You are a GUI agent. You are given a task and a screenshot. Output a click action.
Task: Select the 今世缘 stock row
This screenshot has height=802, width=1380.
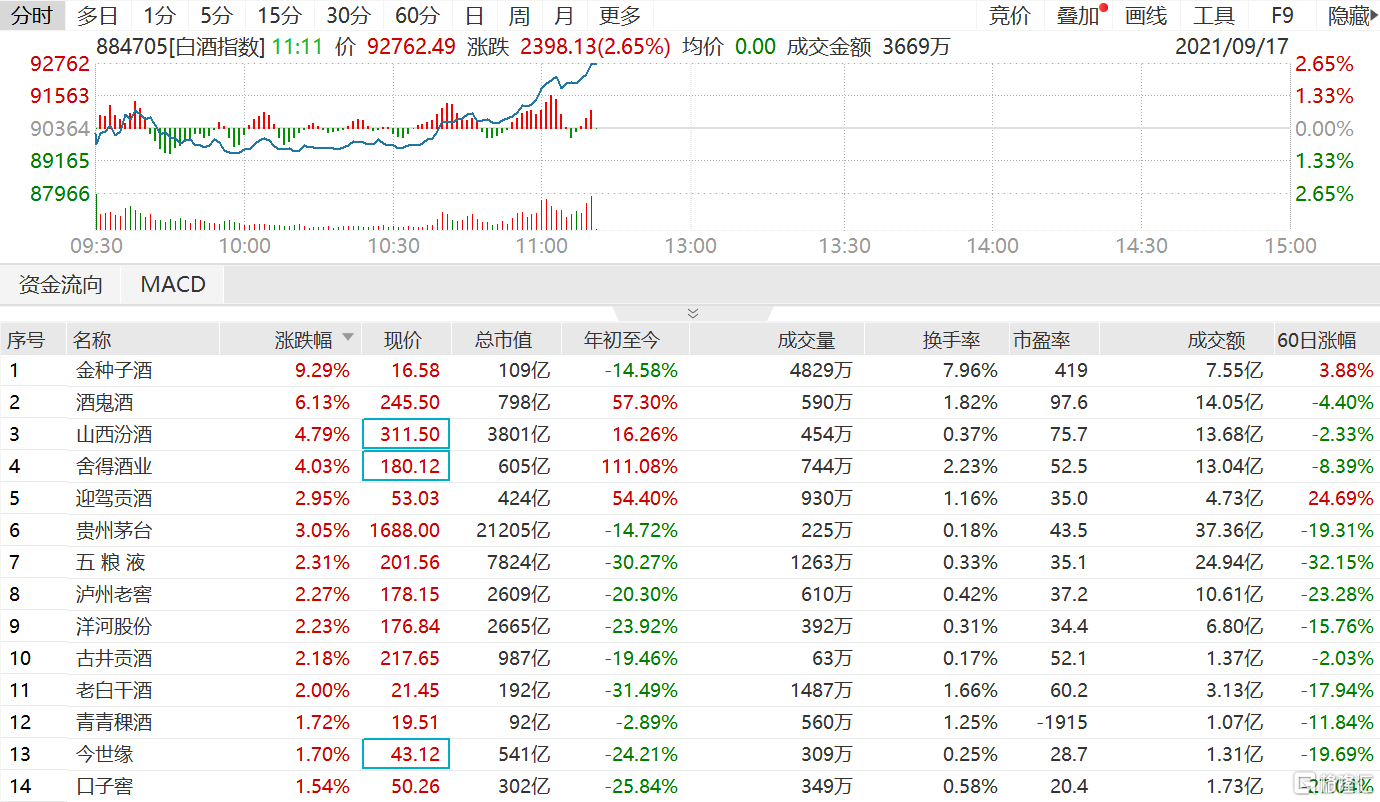690,754
